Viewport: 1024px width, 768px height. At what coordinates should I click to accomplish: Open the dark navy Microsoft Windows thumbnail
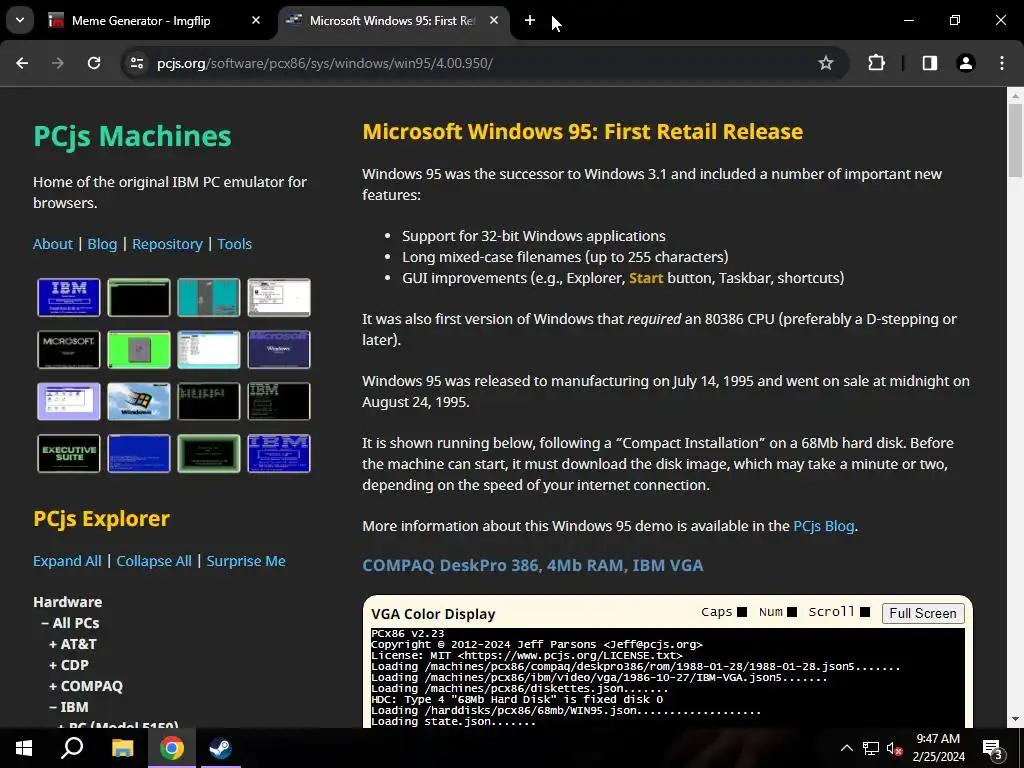click(279, 349)
